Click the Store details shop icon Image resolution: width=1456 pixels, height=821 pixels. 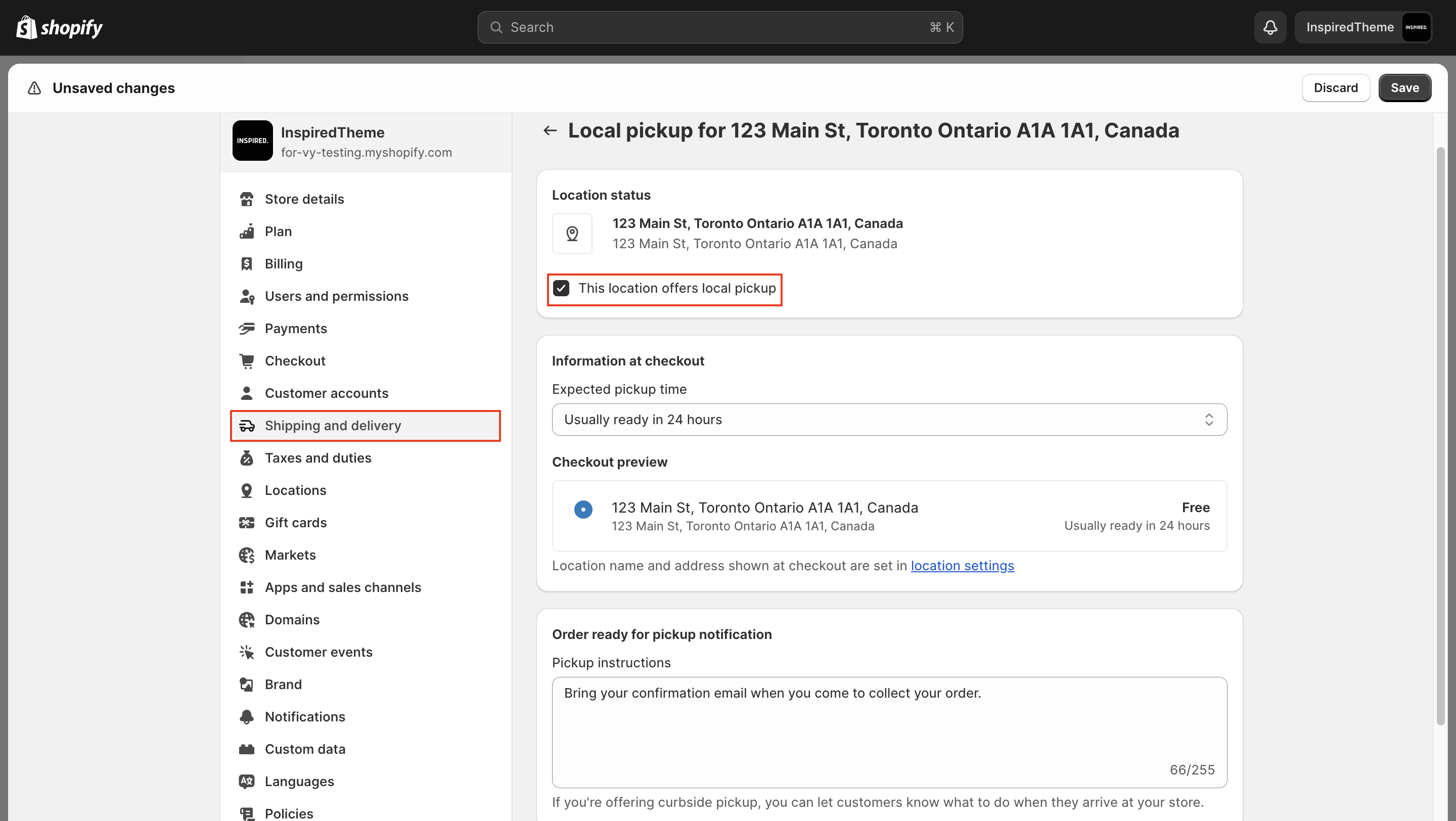pos(246,199)
